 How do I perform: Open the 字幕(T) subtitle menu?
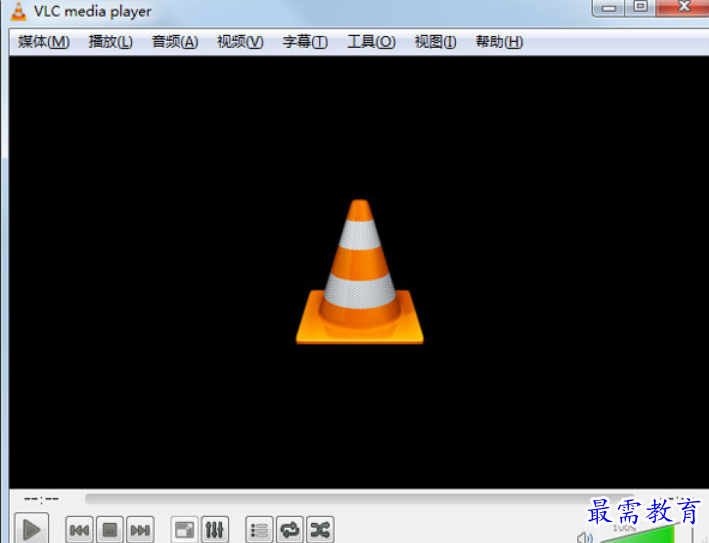tap(305, 42)
